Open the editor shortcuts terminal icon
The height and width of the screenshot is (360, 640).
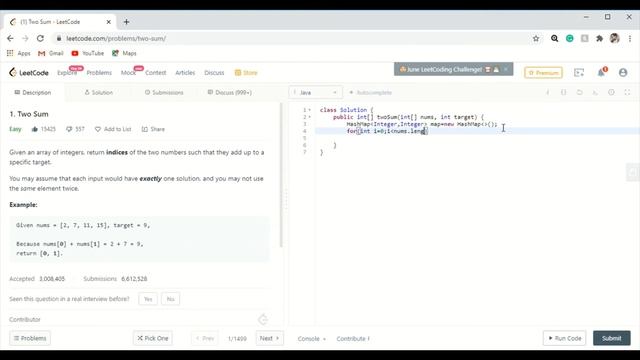coord(596,93)
